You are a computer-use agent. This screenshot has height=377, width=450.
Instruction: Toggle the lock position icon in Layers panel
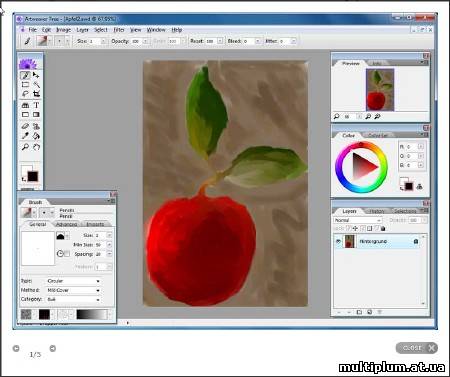[x=355, y=229]
